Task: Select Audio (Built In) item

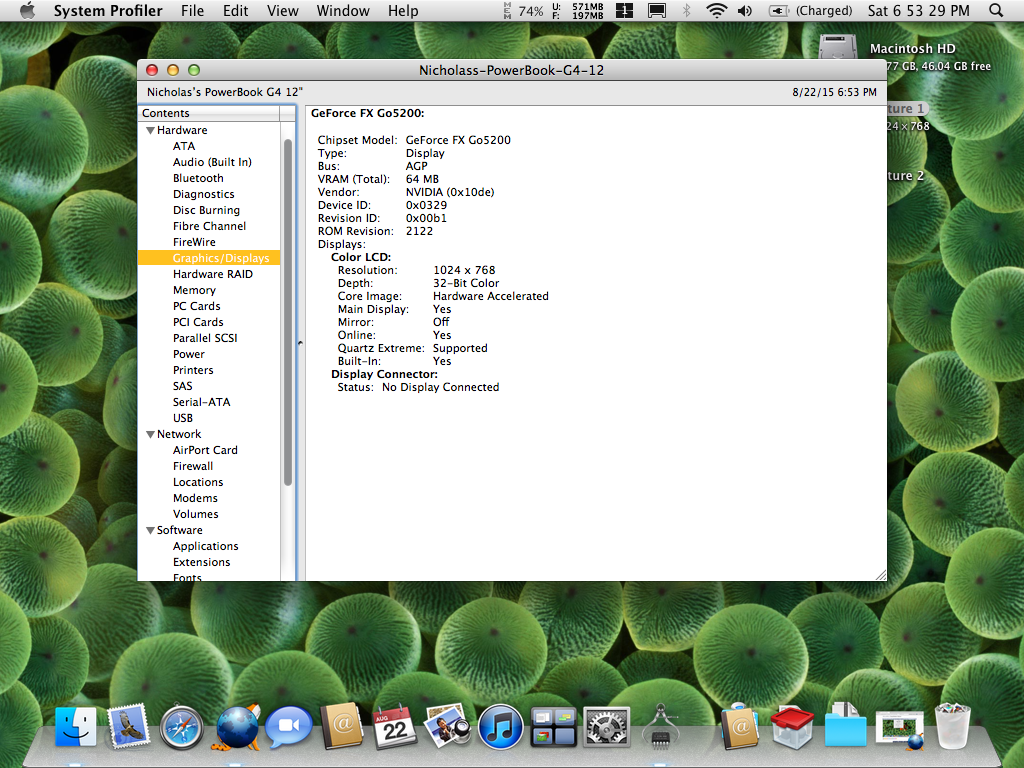Action: tap(212, 162)
